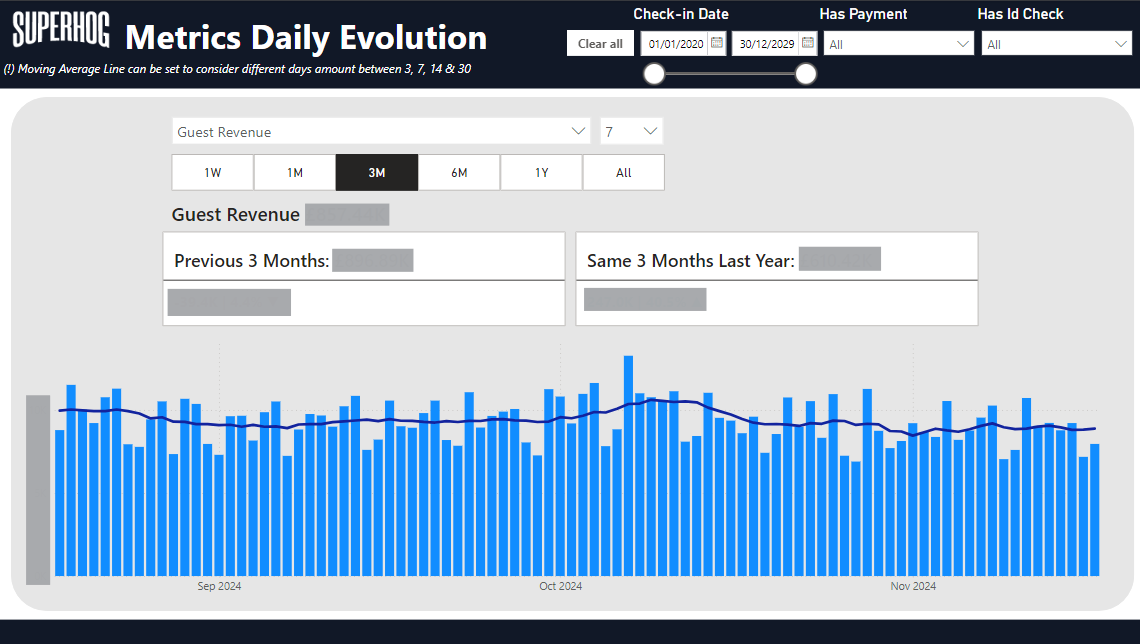1140x644 pixels.
Task: Switch to 1Y time range
Action: coord(541,173)
